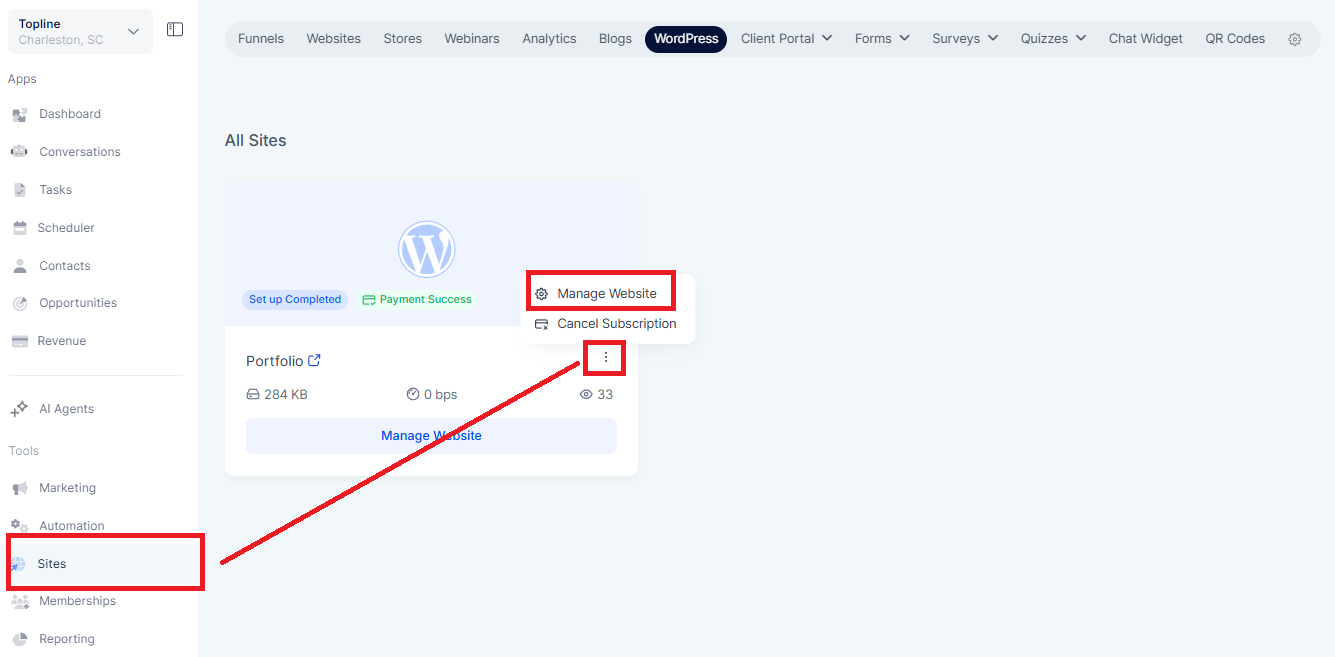Open Opportunities target icon in sidebar
Image resolution: width=1335 pixels, height=657 pixels.
pos(20,303)
